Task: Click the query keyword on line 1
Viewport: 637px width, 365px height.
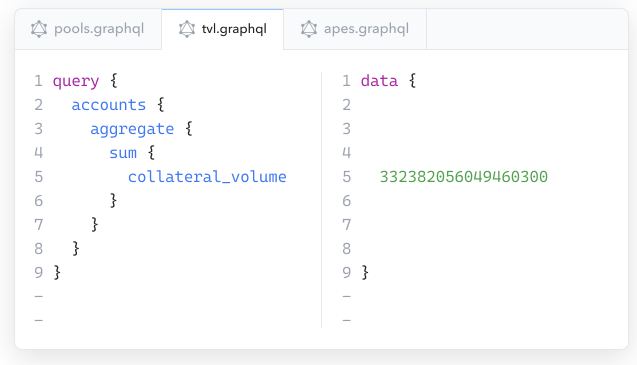Action: click(x=76, y=81)
